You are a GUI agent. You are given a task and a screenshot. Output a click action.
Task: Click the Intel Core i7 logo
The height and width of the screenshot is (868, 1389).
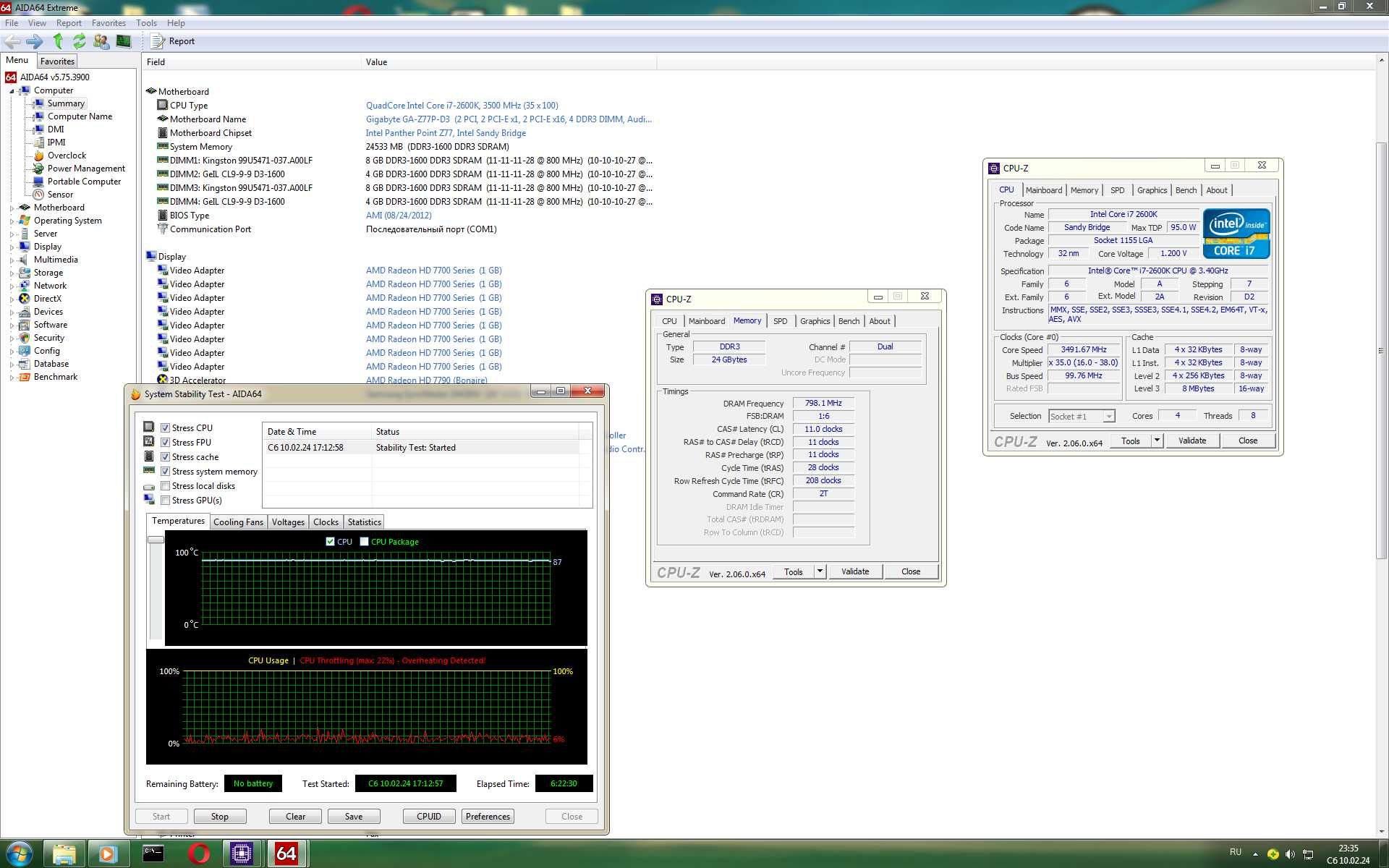tap(1236, 233)
